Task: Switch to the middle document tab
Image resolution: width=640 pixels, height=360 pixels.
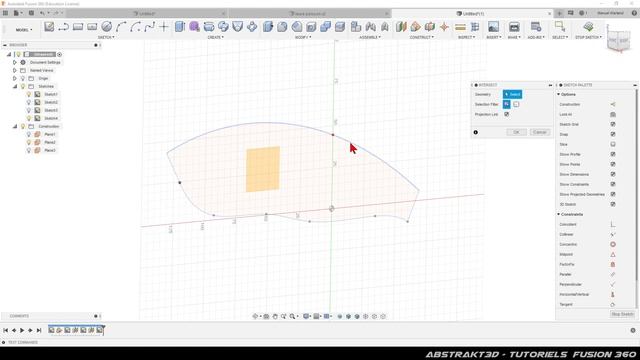Action: click(309, 13)
